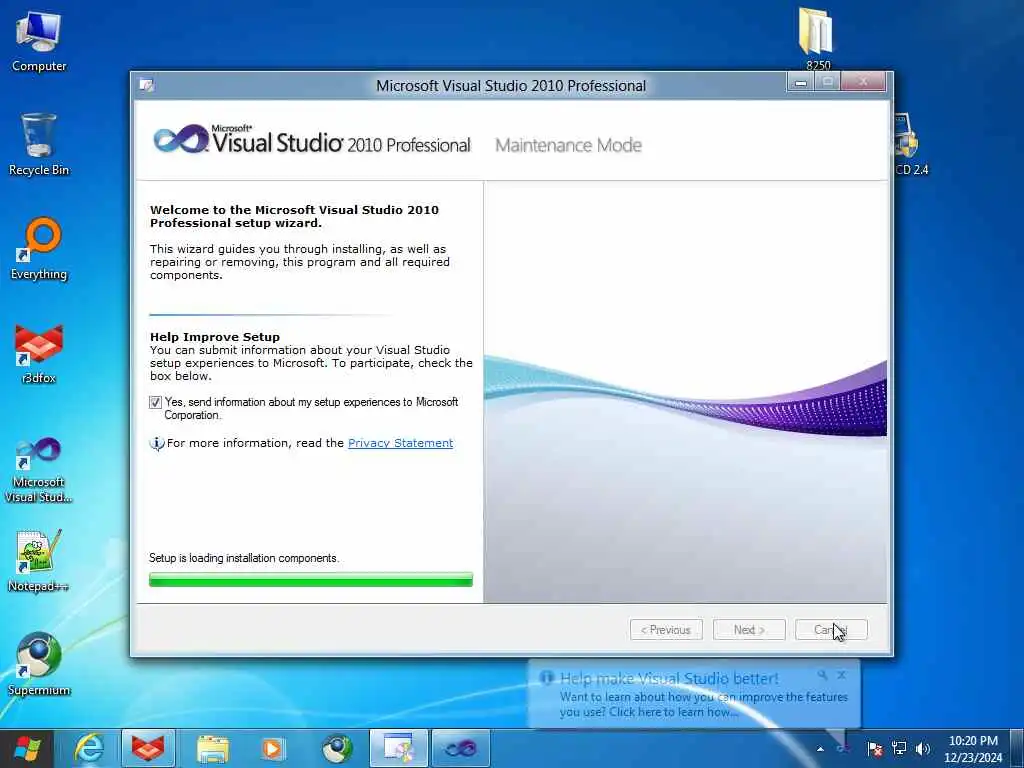Open r3dfox from the taskbar
Screen dimensions: 1024x768
[148, 748]
